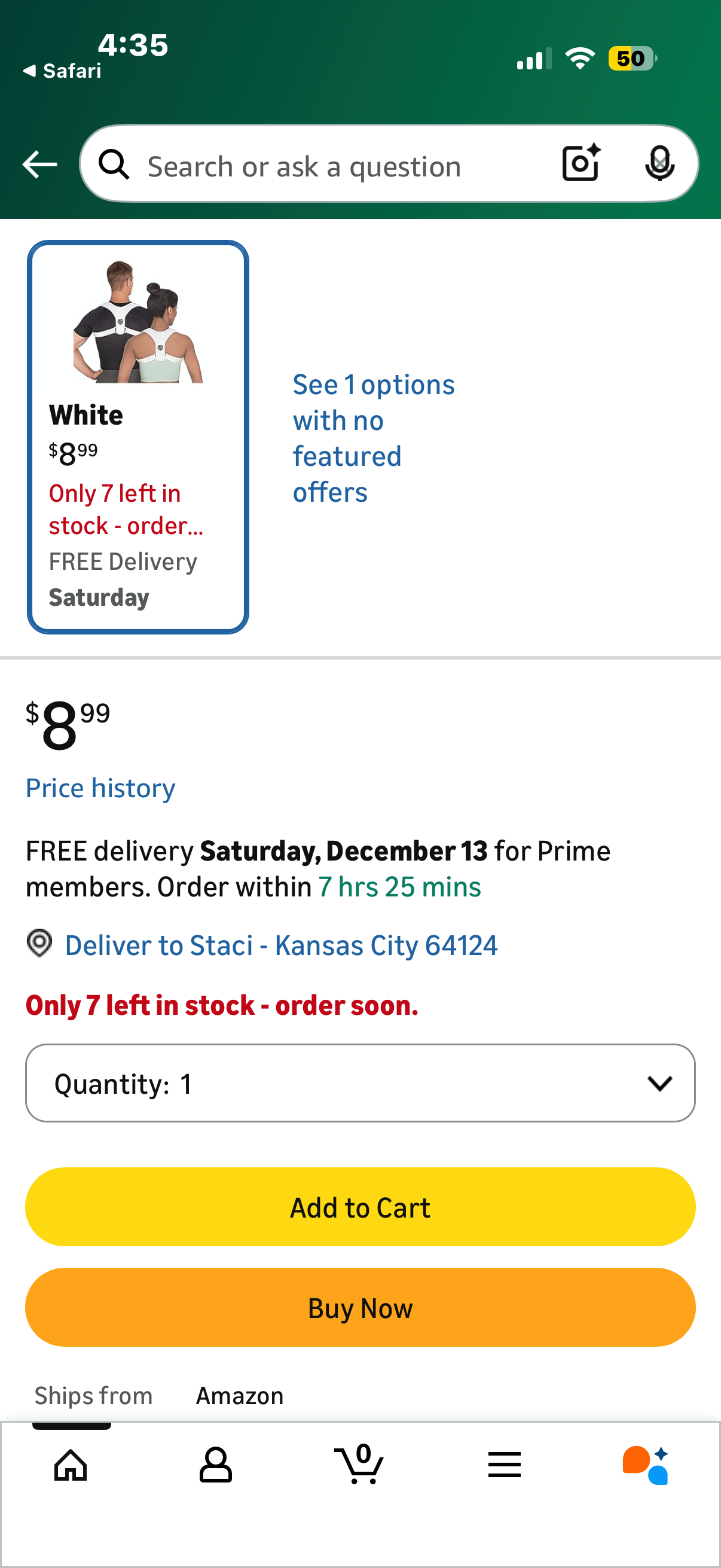The width and height of the screenshot is (721, 1568).
Task: Tap the search magnifying glass icon
Action: click(114, 165)
